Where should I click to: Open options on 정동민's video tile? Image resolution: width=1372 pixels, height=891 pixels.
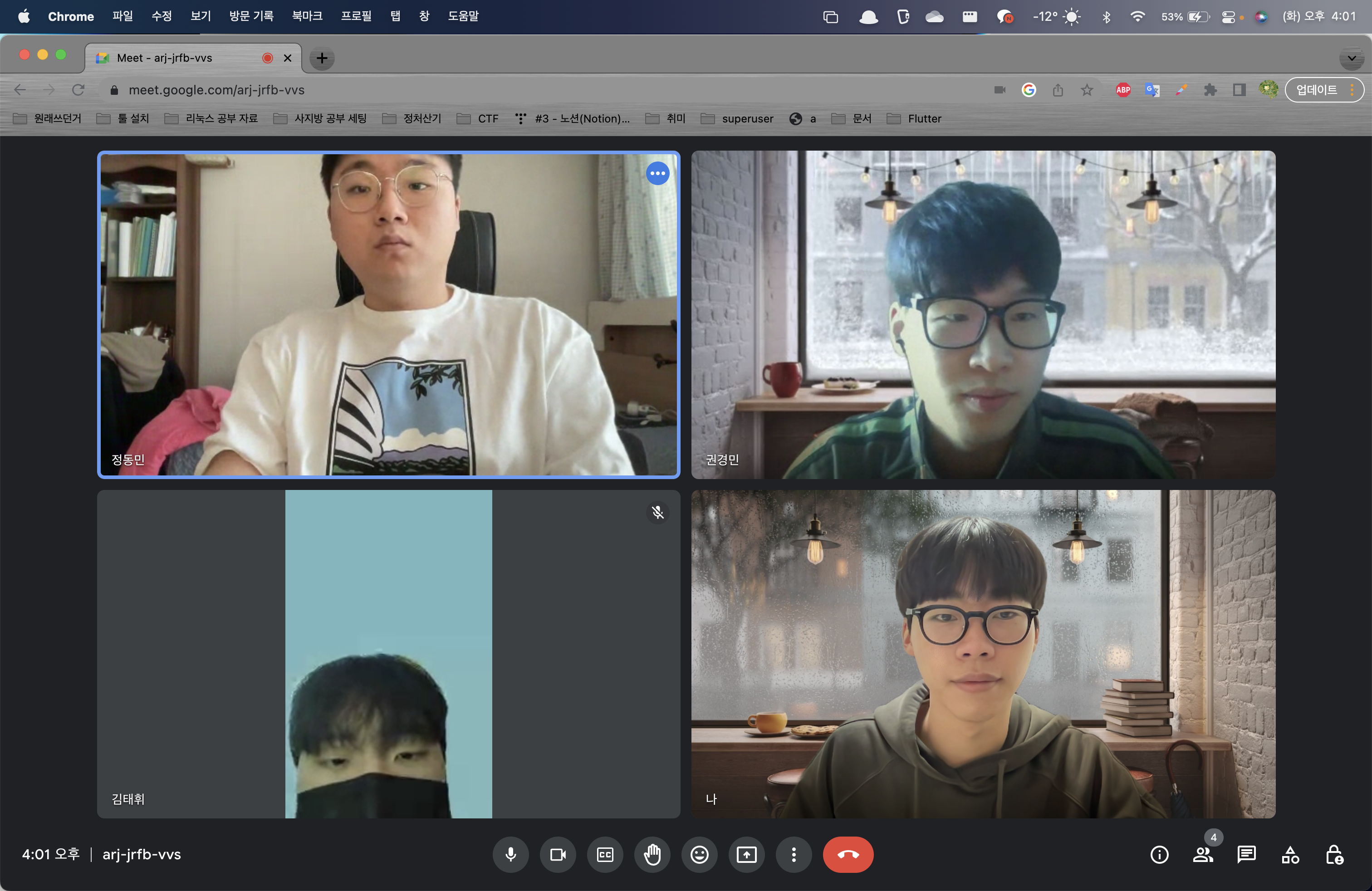point(658,173)
